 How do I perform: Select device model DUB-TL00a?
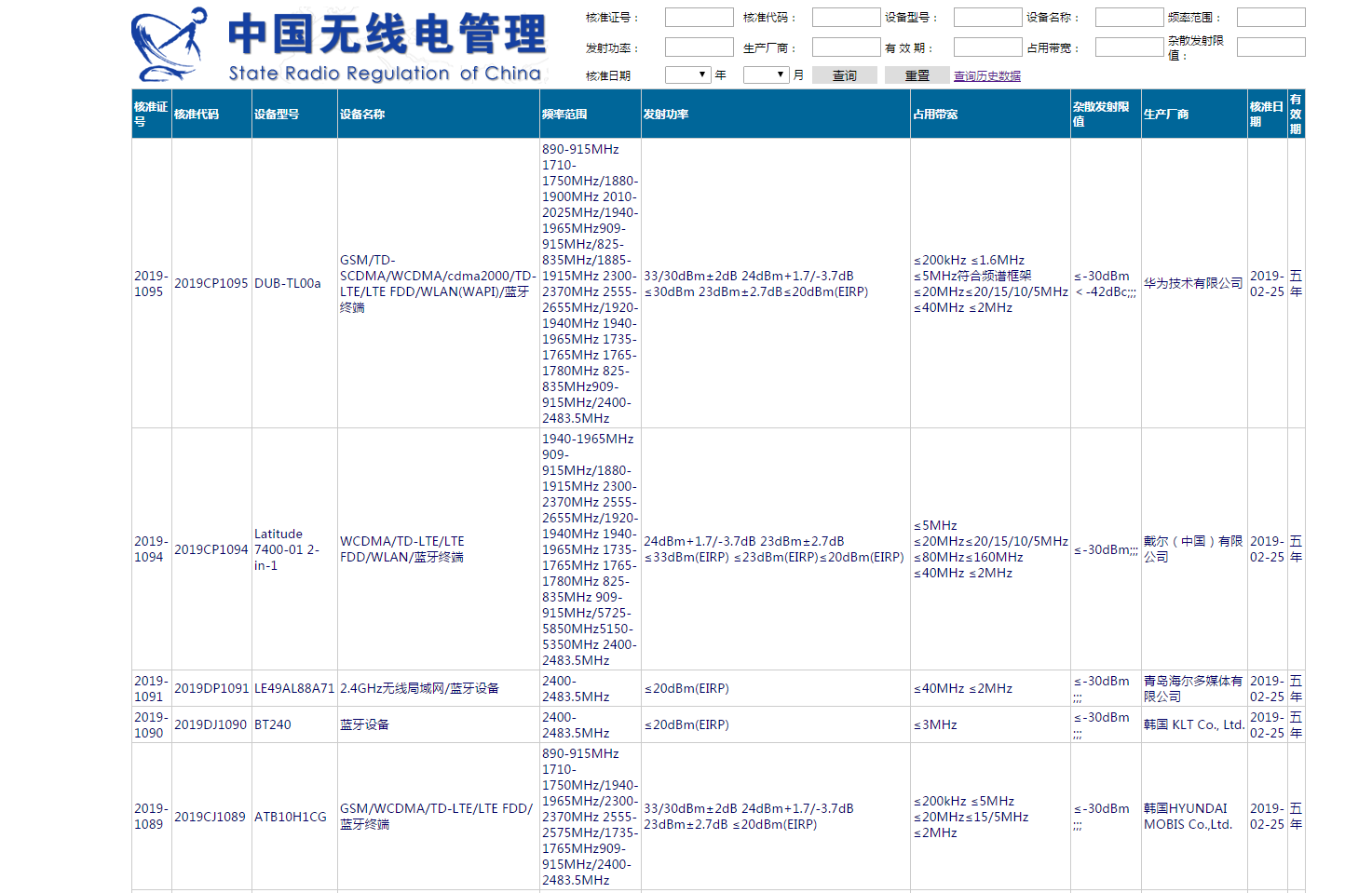coord(288,283)
